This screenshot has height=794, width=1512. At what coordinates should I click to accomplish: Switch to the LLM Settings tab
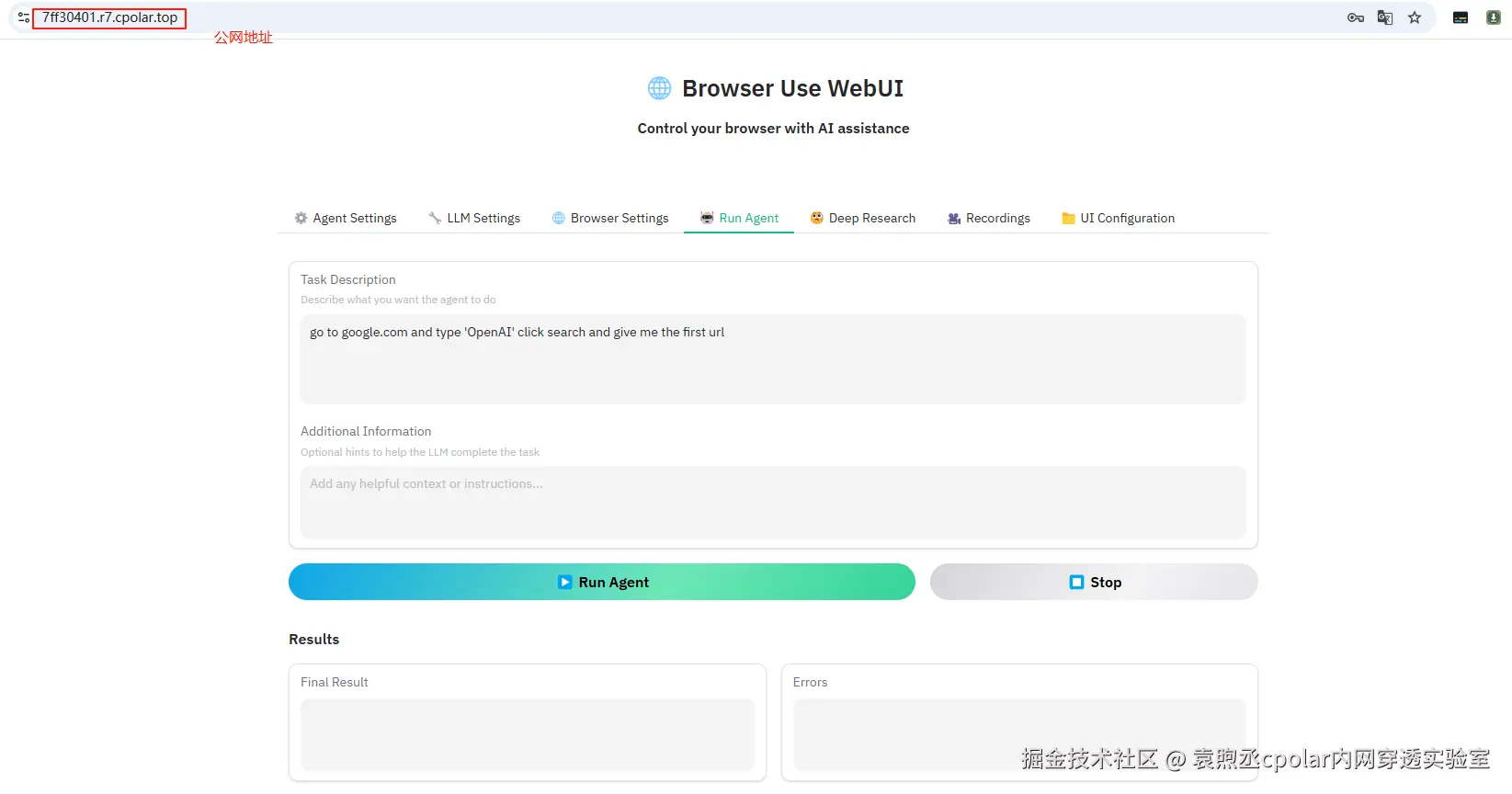(x=474, y=218)
